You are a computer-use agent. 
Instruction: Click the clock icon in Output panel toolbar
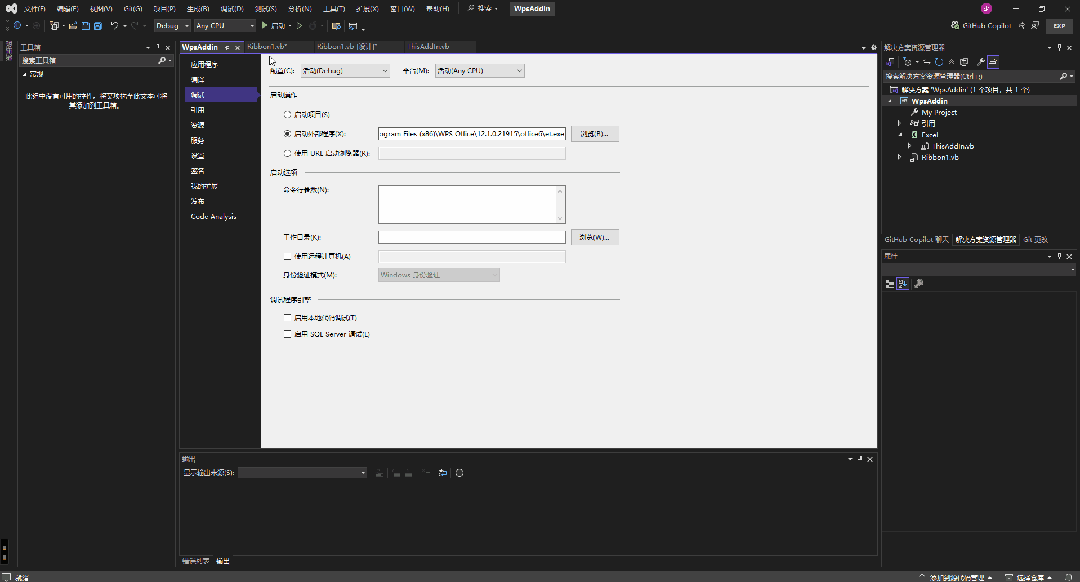pos(459,473)
